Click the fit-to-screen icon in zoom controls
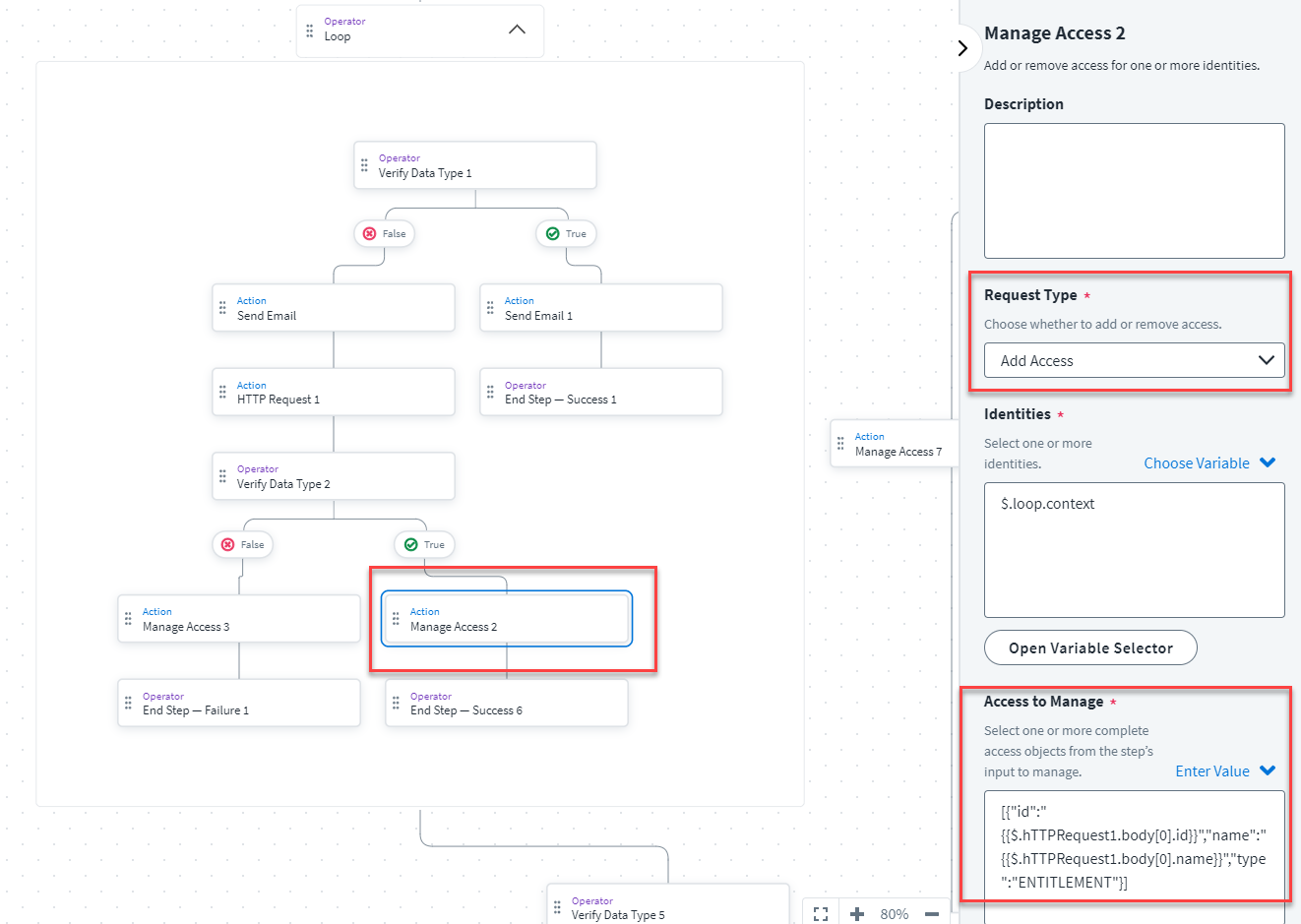The height and width of the screenshot is (924, 1301). click(x=821, y=914)
